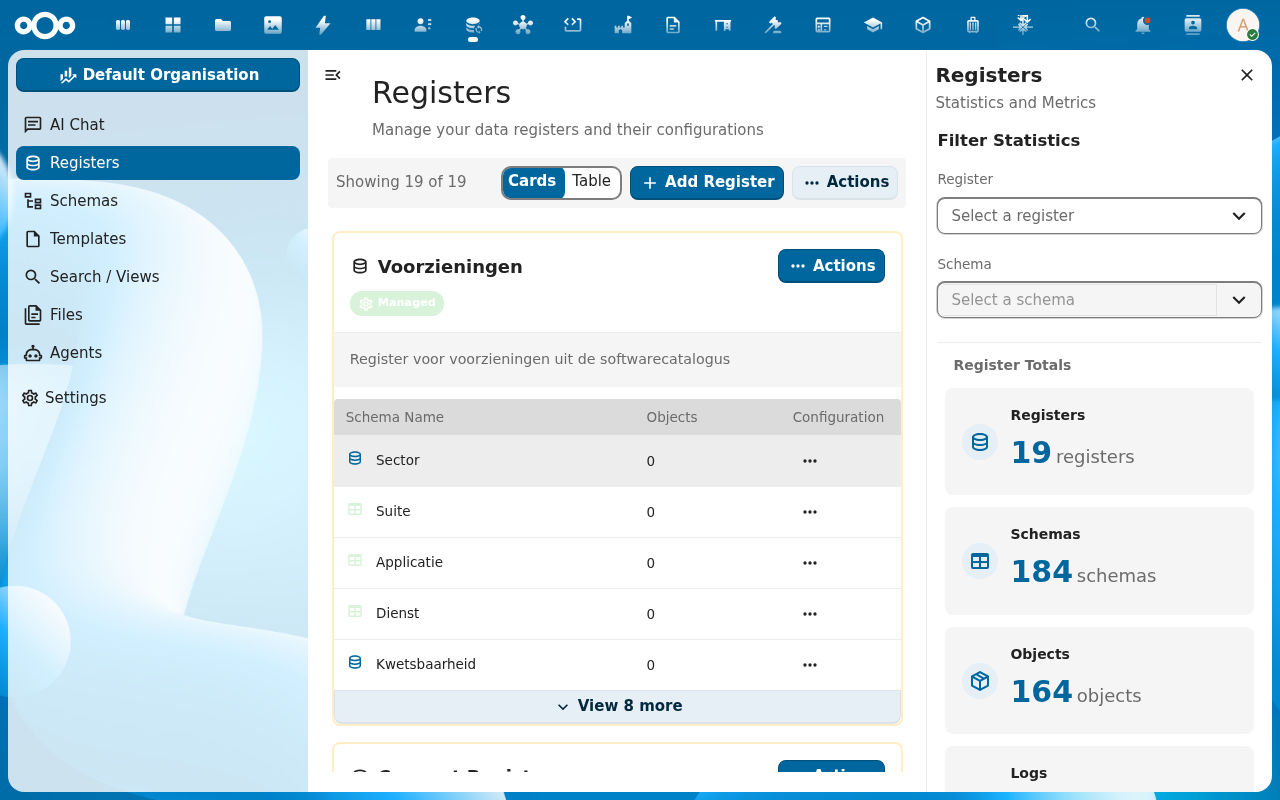The width and height of the screenshot is (1280, 800).
Task: Click the Voorzieningen register title
Action: [450, 267]
